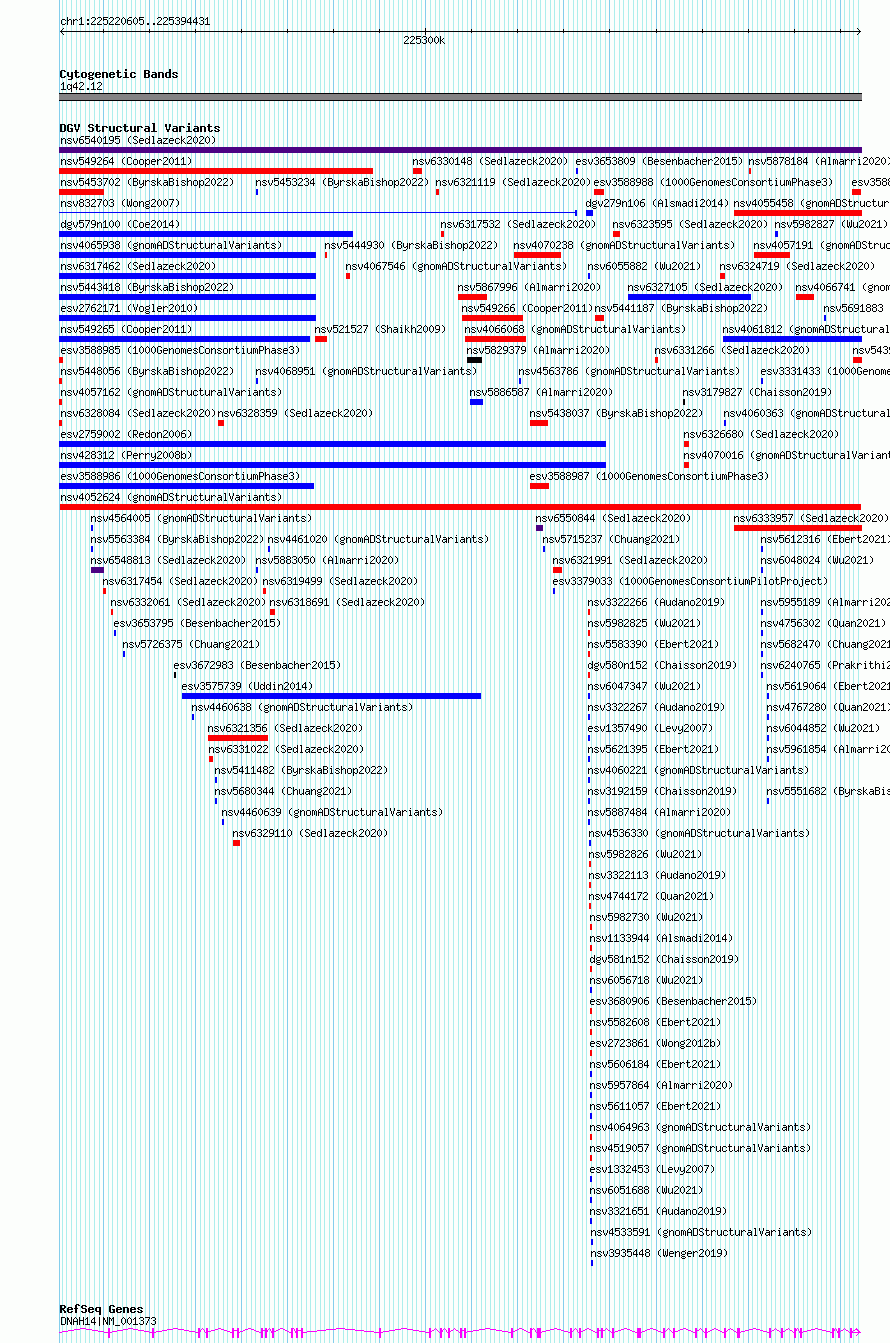This screenshot has width=890, height=1343.
Task: Select esv3575739 (Uddin2014) label
Action: (247, 686)
